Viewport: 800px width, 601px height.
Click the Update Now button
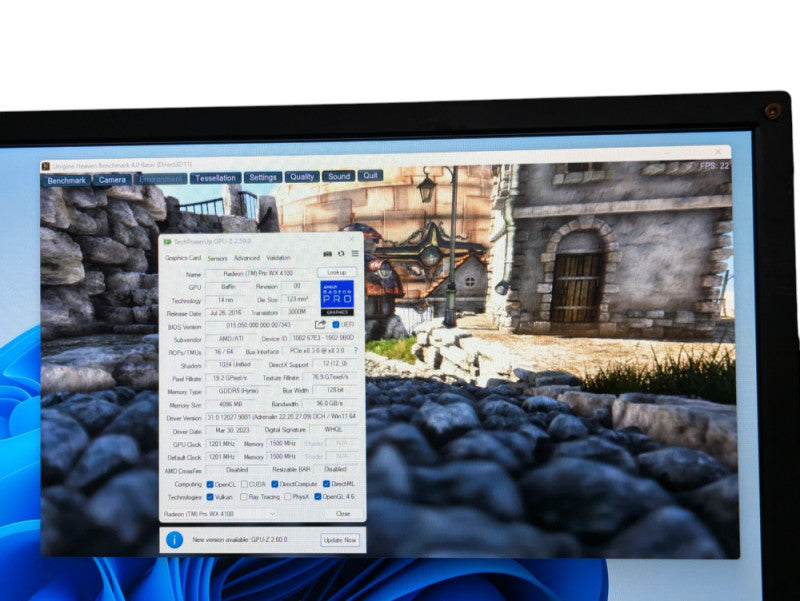(340, 540)
